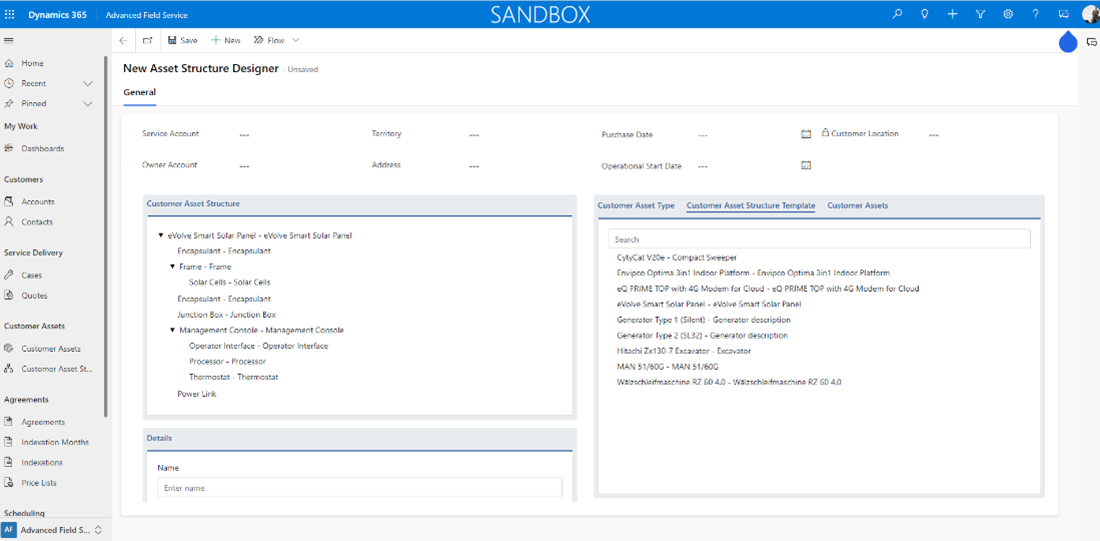Viewport: 1100px width, 541px height.
Task: Click the search magnifier icon in header
Action: [897, 15]
